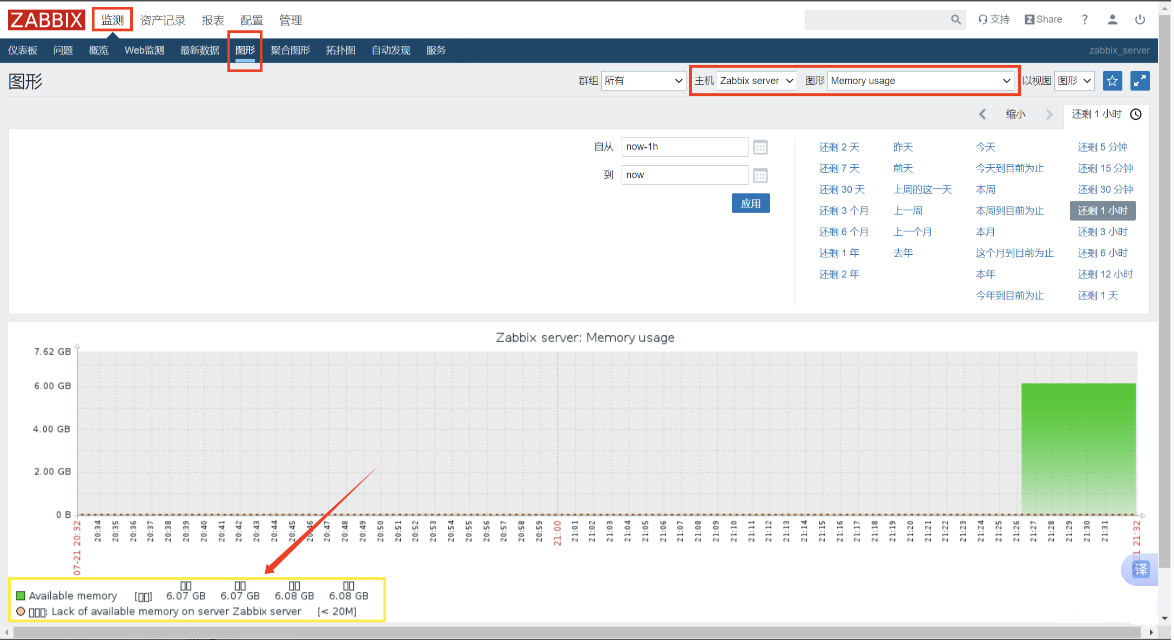Click the green Available memory legend swatch
Viewport: 1174px width, 640px height.
pos(20,596)
